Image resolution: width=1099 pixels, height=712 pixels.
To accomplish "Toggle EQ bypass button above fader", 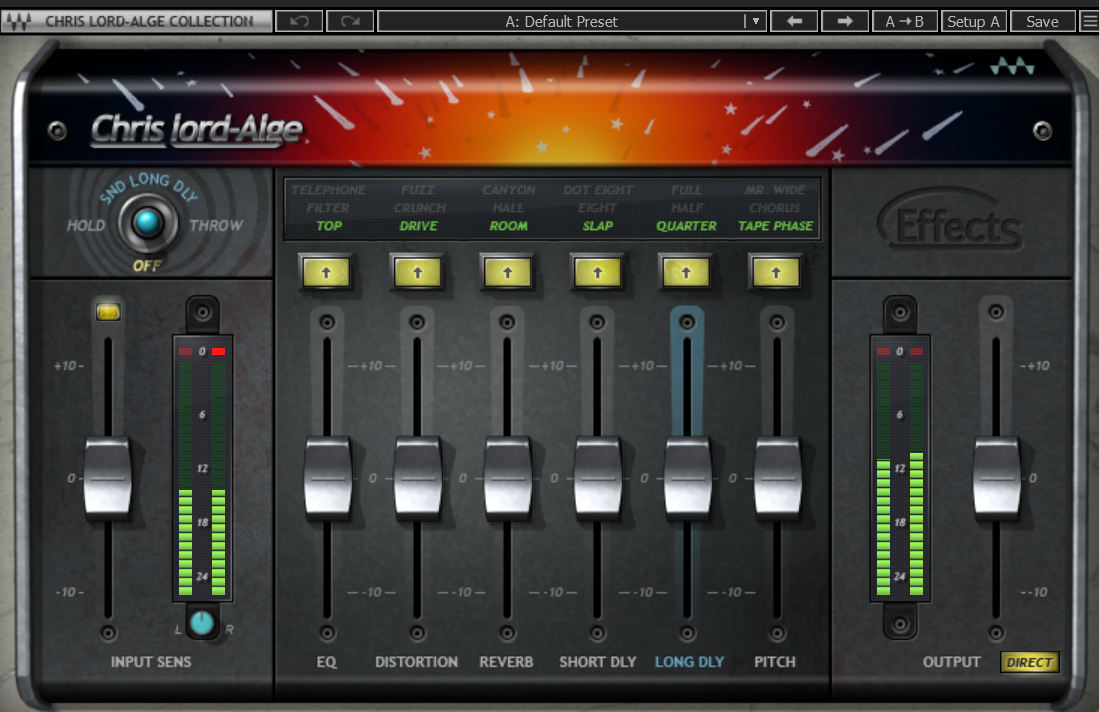I will [327, 322].
